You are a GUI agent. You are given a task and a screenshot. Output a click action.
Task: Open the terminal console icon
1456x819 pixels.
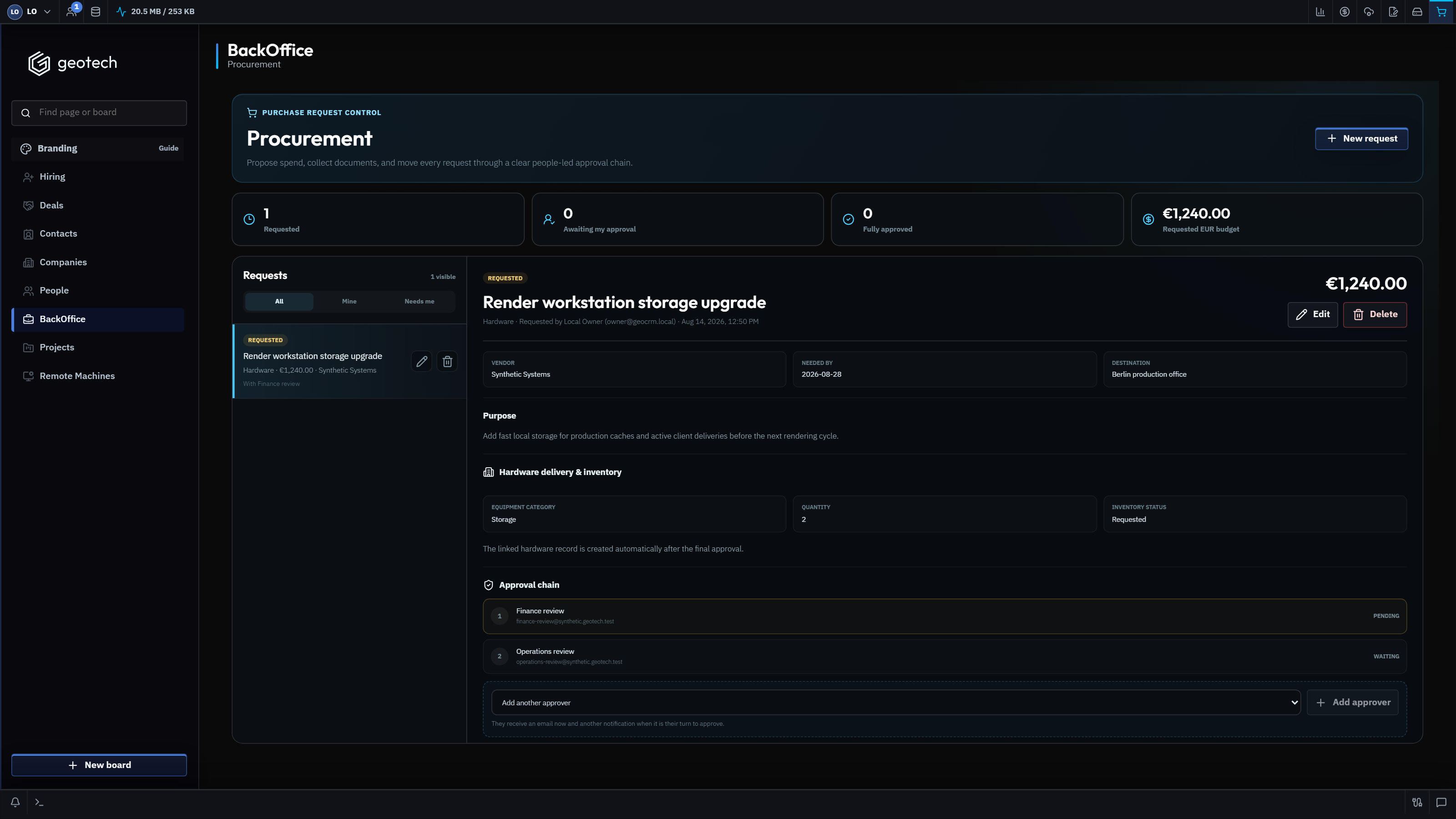(39, 802)
